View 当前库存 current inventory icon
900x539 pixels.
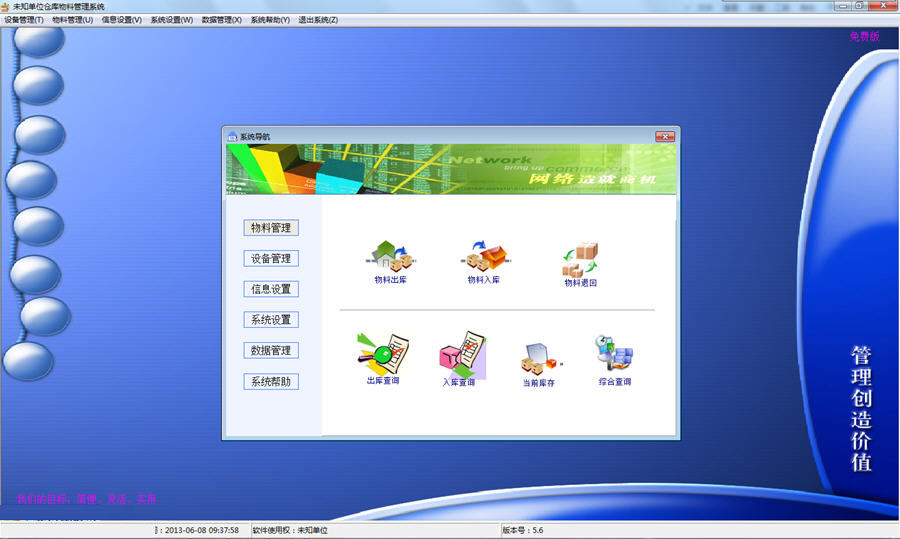(539, 360)
